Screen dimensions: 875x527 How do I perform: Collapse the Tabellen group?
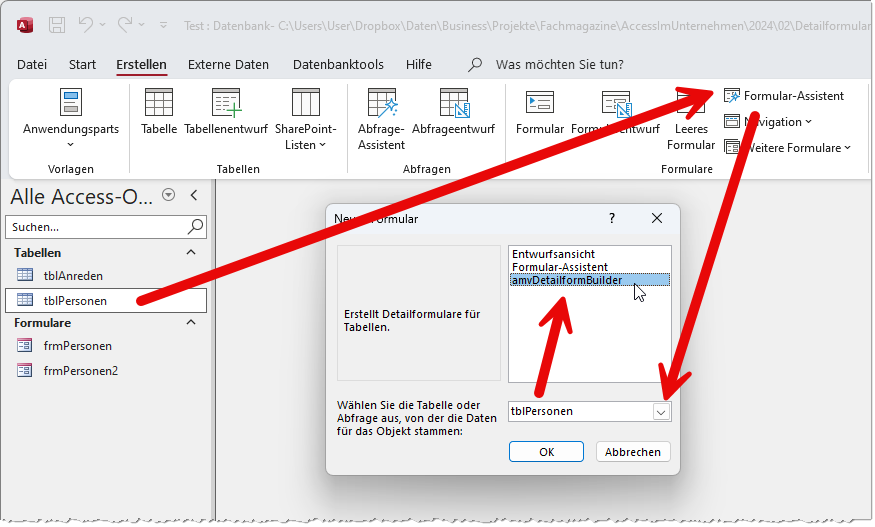pos(191,252)
